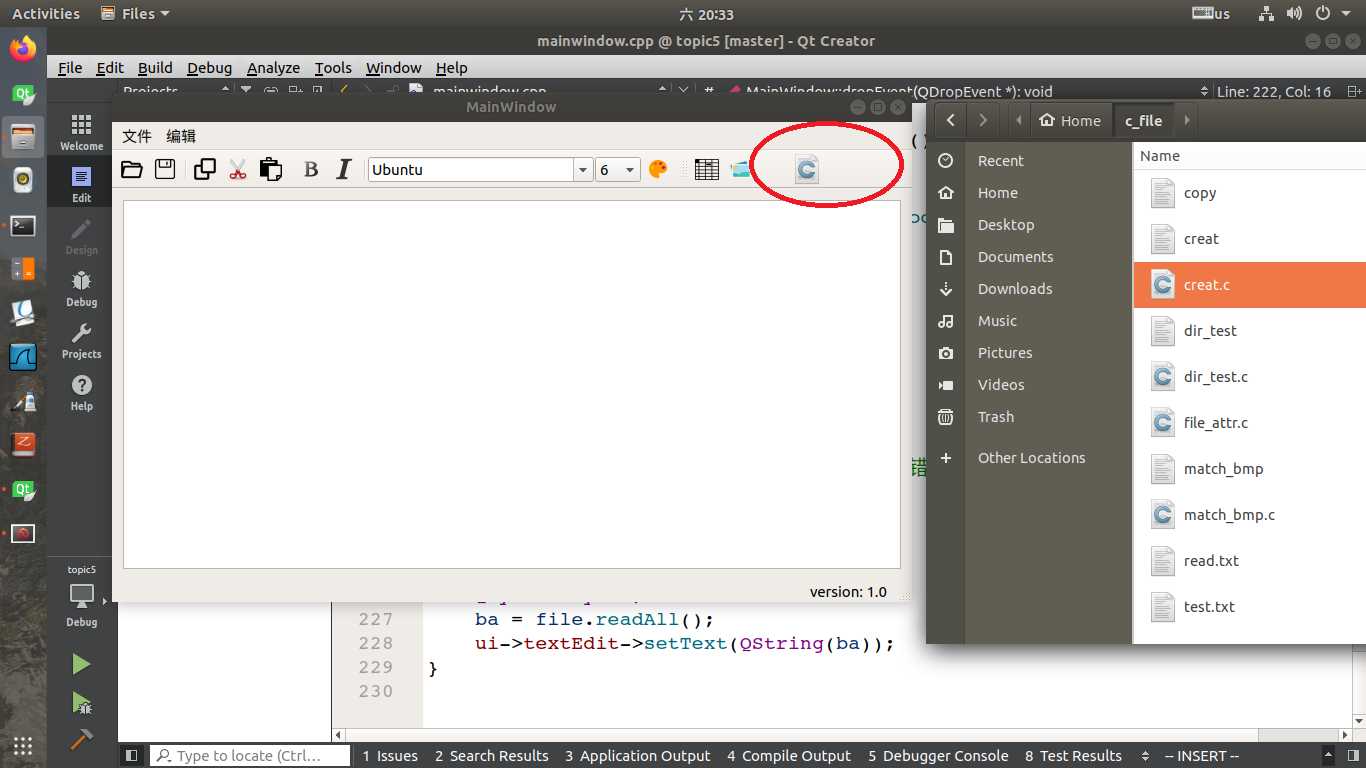
Task: Click the Type to locate search field
Action: tap(250, 756)
